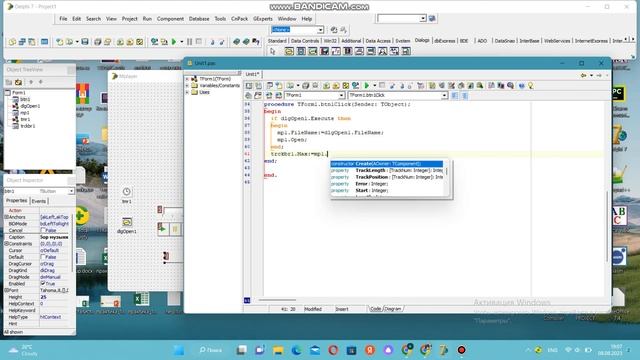Switch to Additional component palette tab
Image resolution: width=640 pixels, height=360 pixels.
(x=351, y=41)
